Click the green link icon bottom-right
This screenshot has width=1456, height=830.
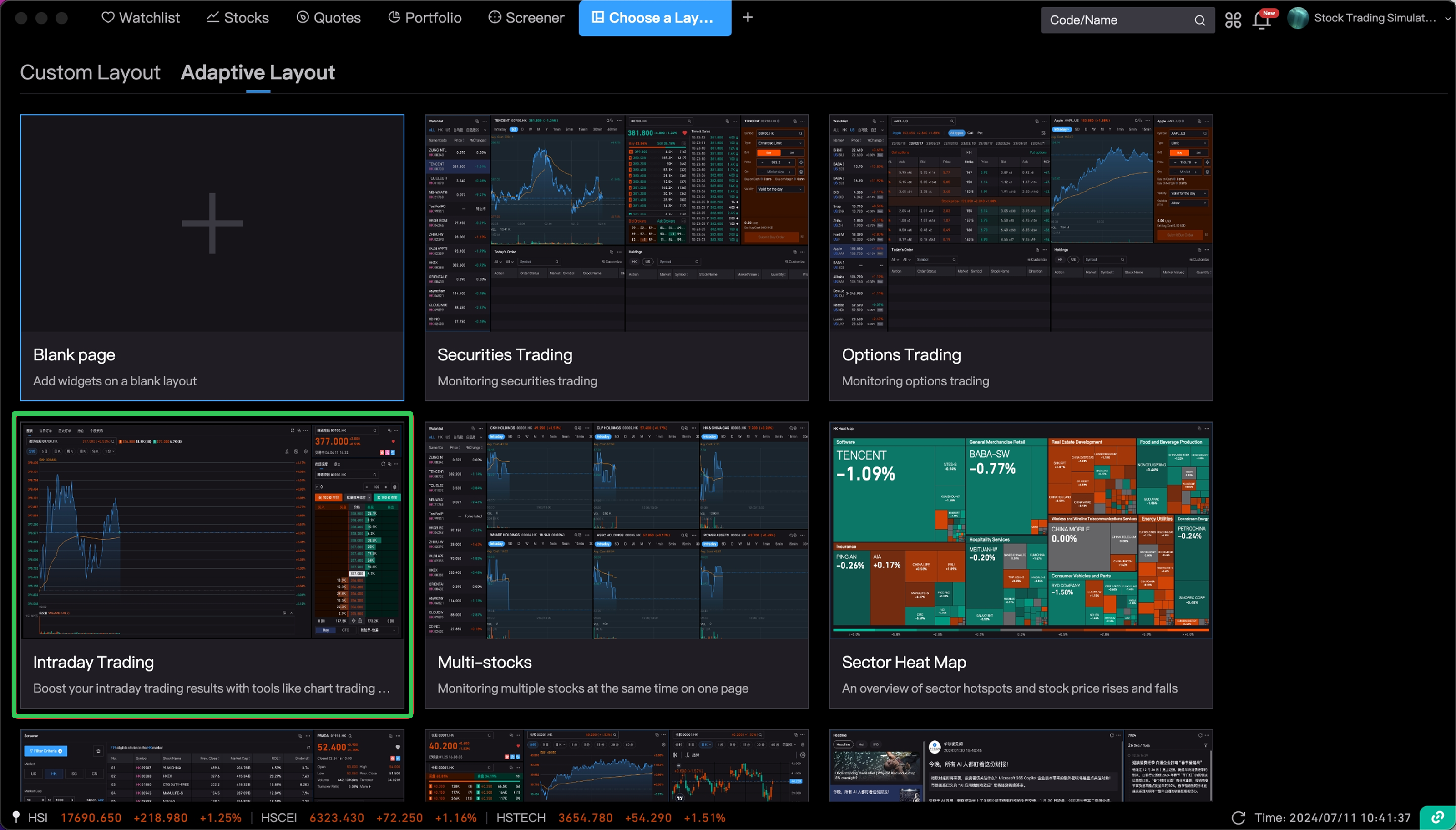(x=1437, y=817)
